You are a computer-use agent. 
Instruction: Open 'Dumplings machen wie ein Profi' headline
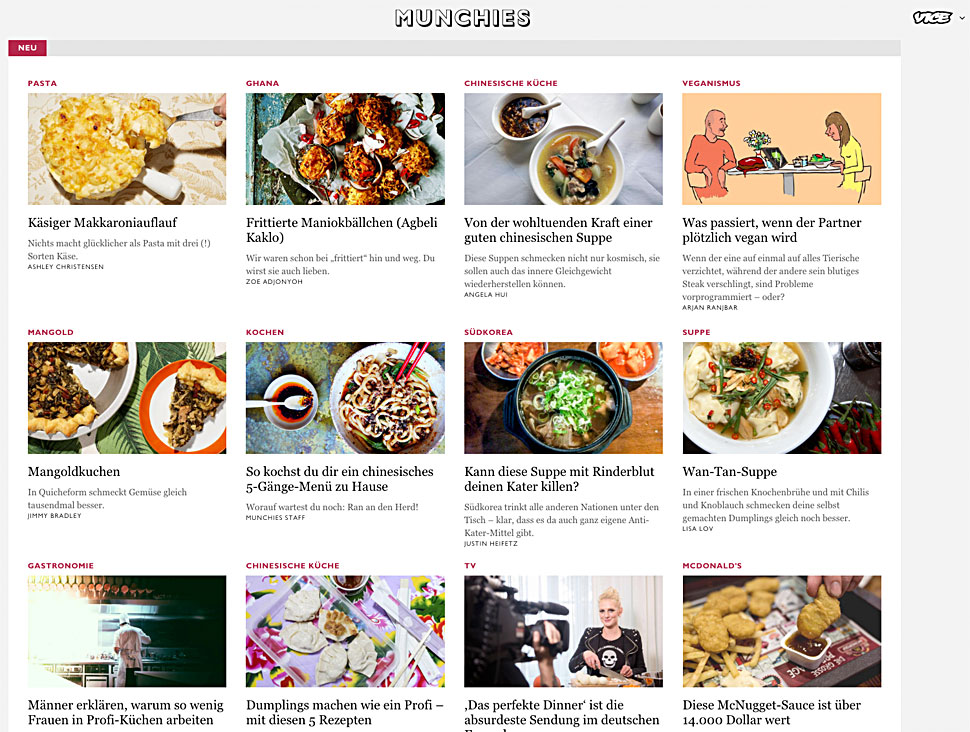pos(345,712)
